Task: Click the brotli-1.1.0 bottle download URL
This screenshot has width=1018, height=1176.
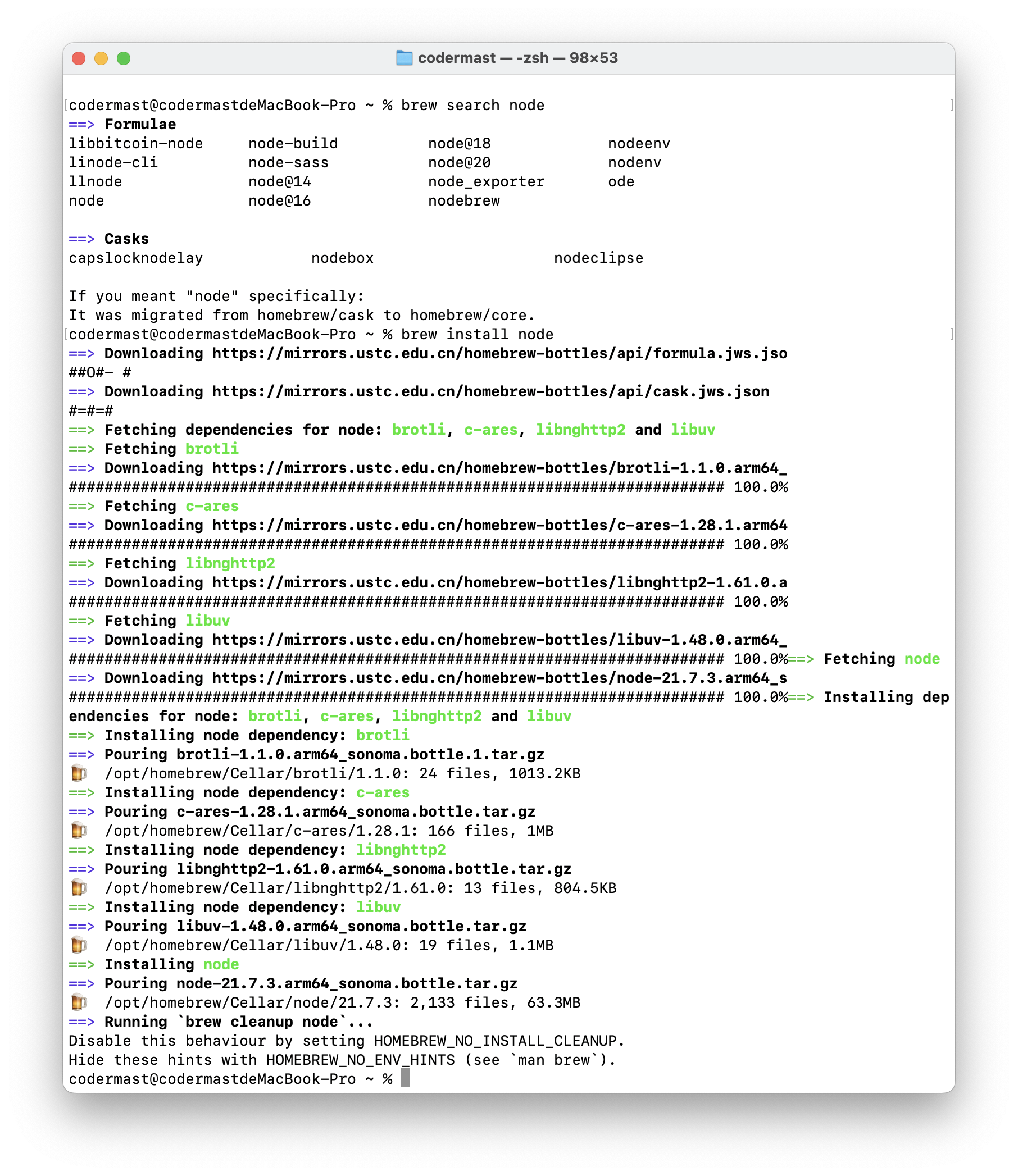Action: click(x=500, y=468)
